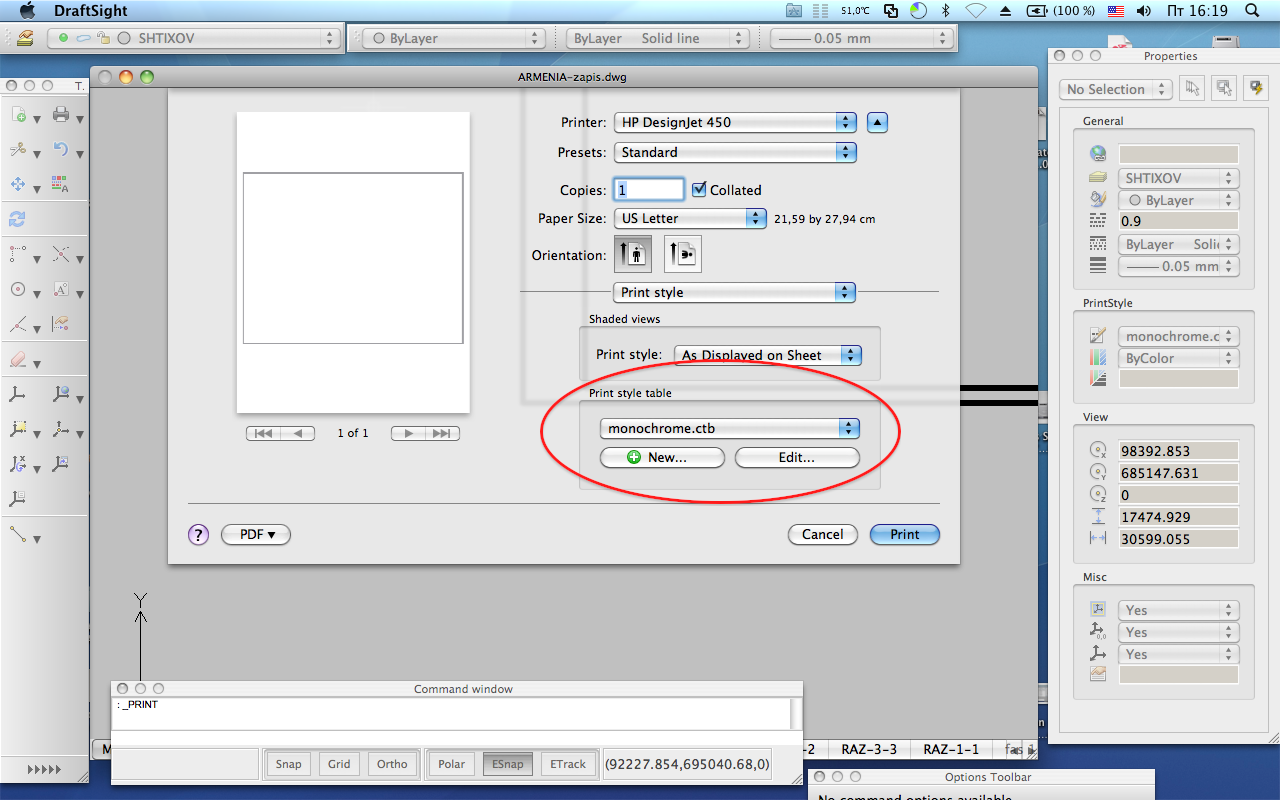Viewport: 1280px width, 800px height.
Task: Switch to the RAZ-1-1 sheet tab
Action: 951,749
